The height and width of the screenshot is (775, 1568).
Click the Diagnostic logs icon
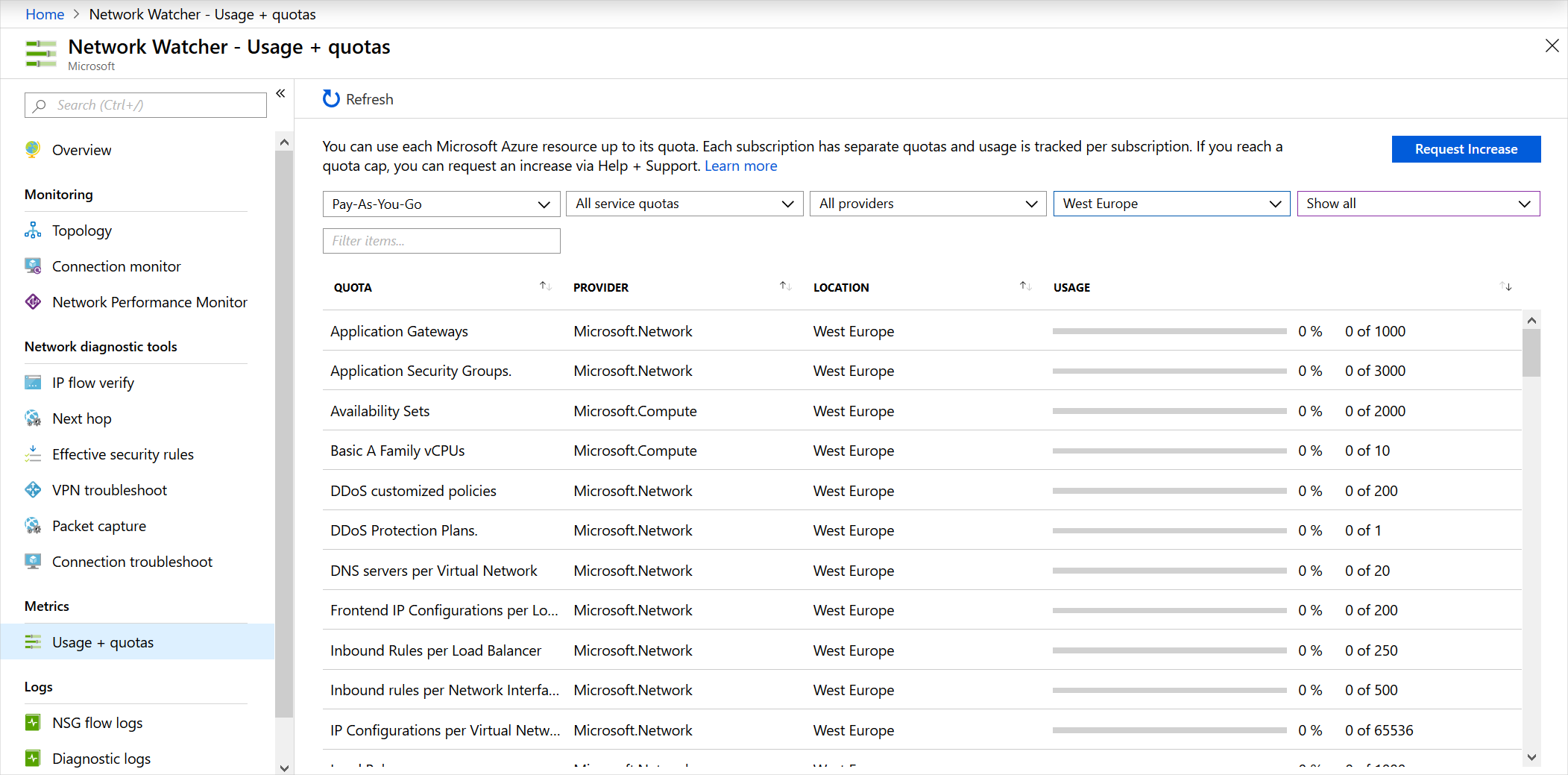[x=33, y=759]
